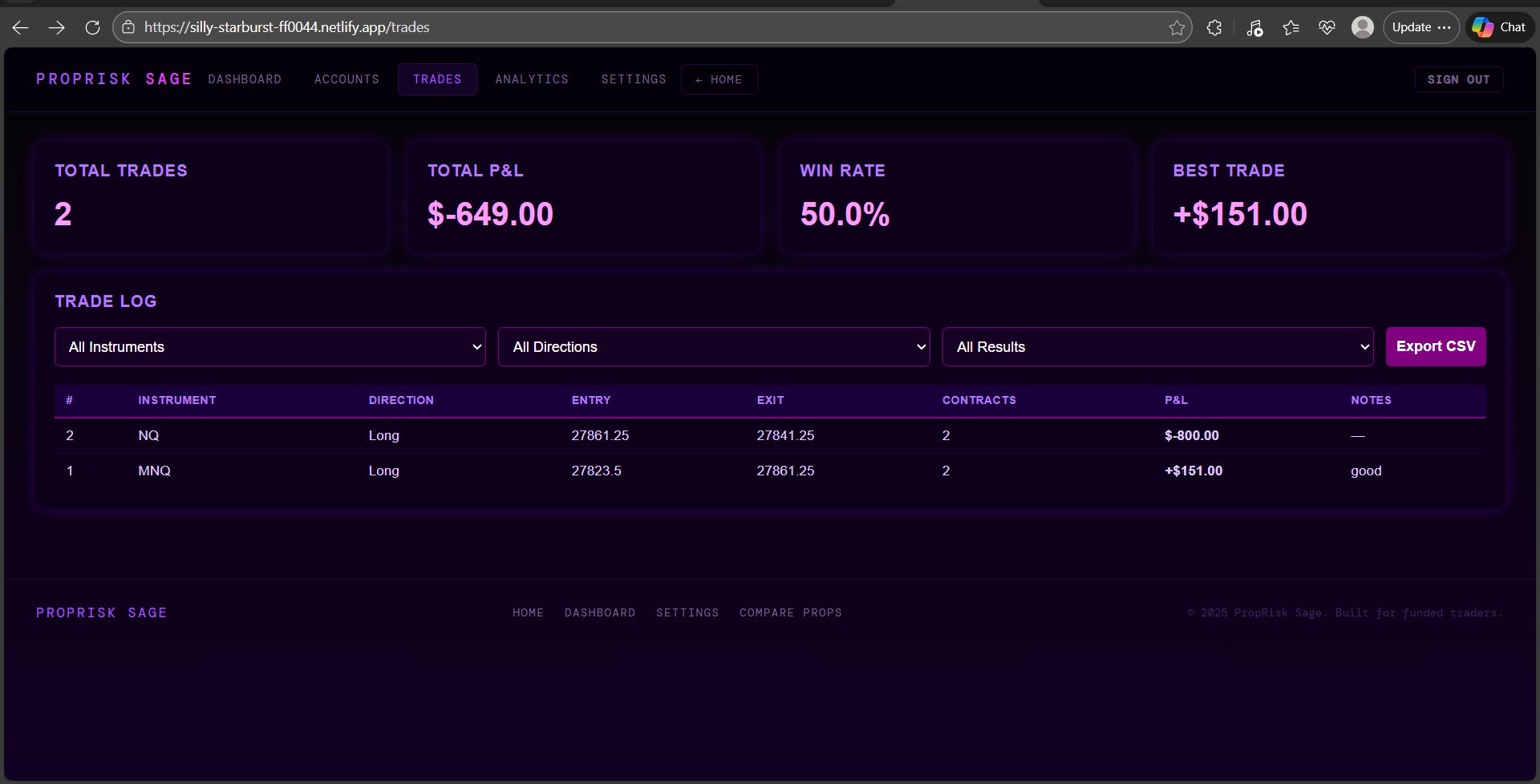
Task: Open the Copilot Chat button
Action: [1499, 27]
